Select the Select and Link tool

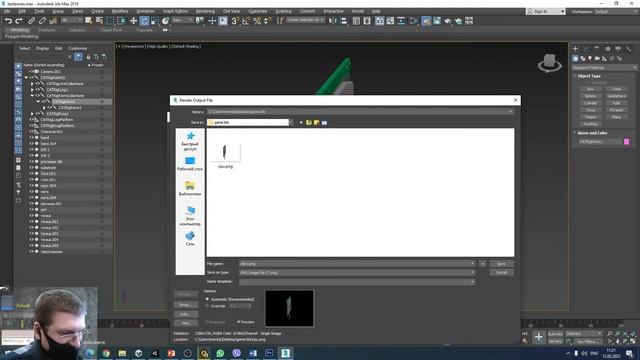pyautogui.click(x=31, y=21)
